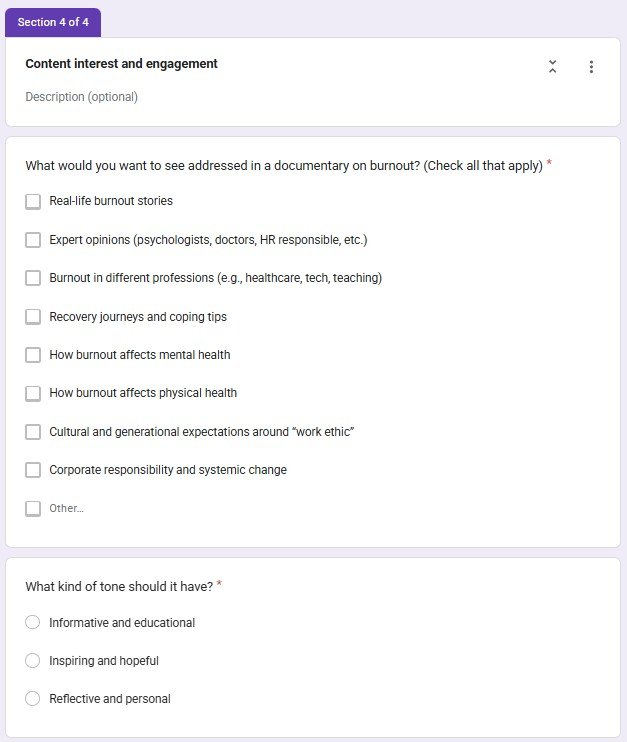Collapse the Content interest and engagement section
The height and width of the screenshot is (742, 627).
552,67
